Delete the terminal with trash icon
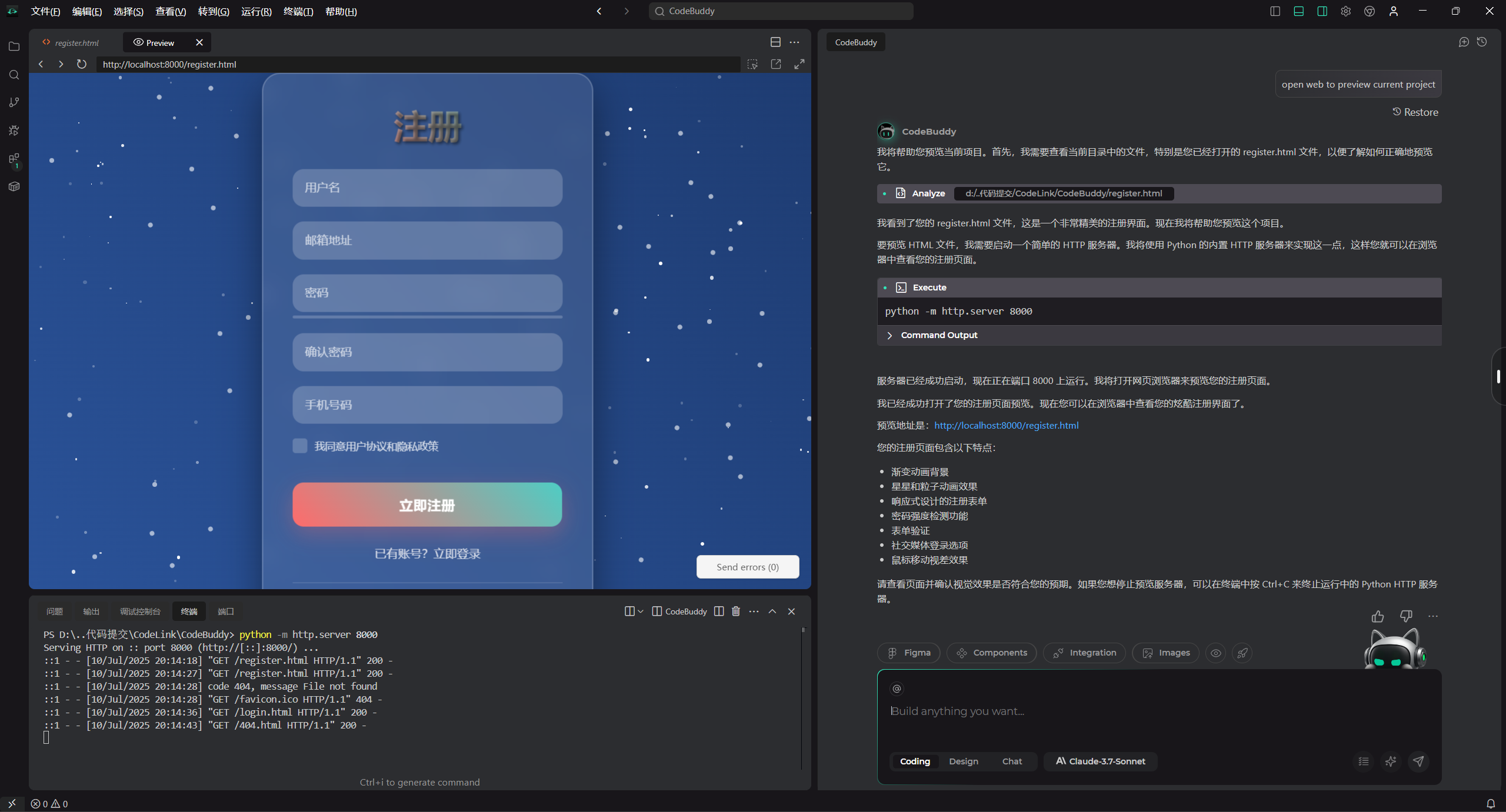The width and height of the screenshot is (1506, 812). click(x=735, y=611)
